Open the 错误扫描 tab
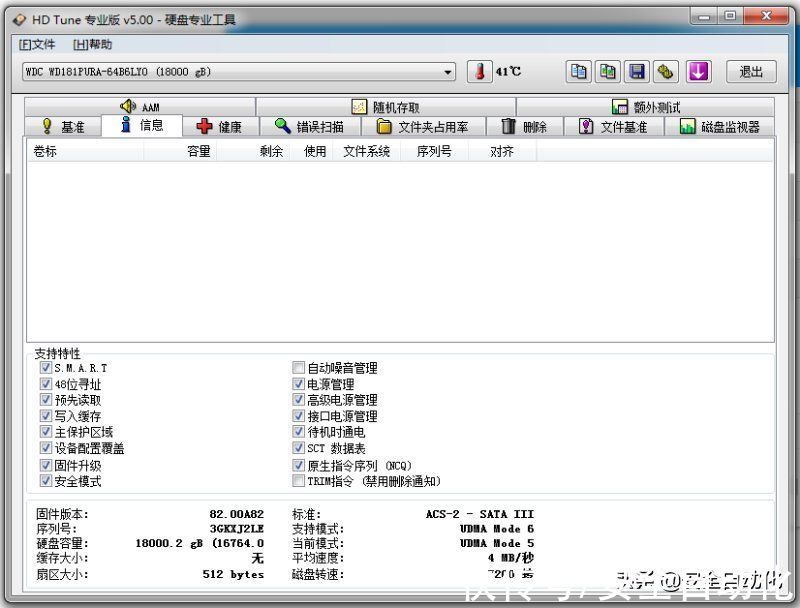This screenshot has height=608, width=800. coord(310,126)
